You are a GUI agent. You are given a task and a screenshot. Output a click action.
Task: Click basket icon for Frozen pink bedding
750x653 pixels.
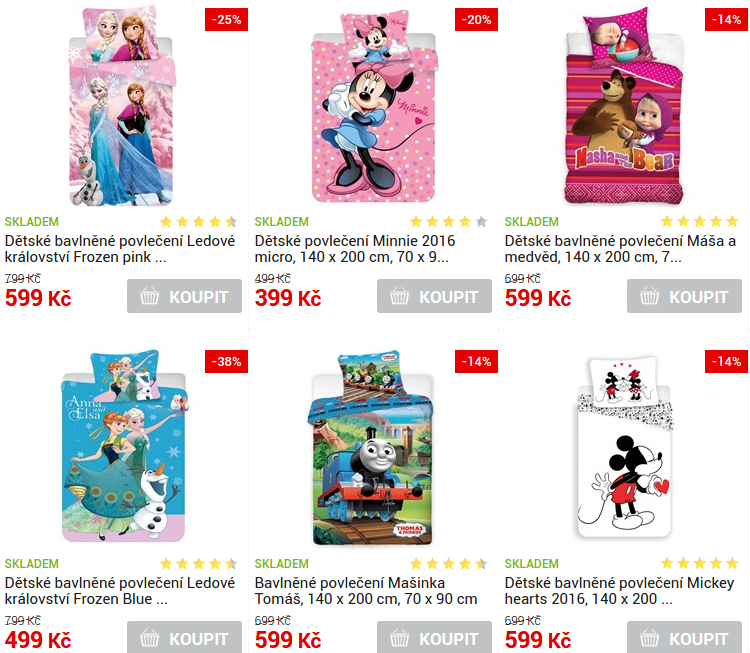pos(150,296)
